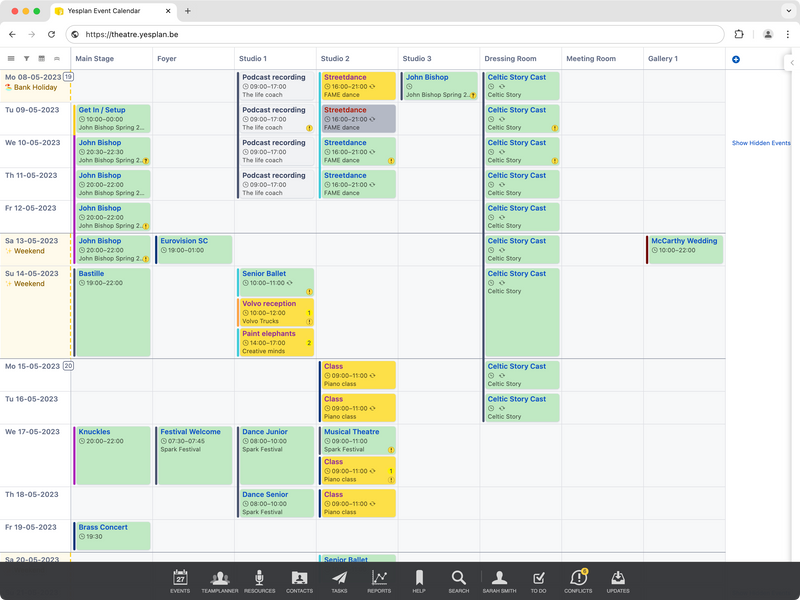Open Tasks via the paper plane icon
Image resolution: width=800 pixels, height=600 pixels.
coord(339,580)
